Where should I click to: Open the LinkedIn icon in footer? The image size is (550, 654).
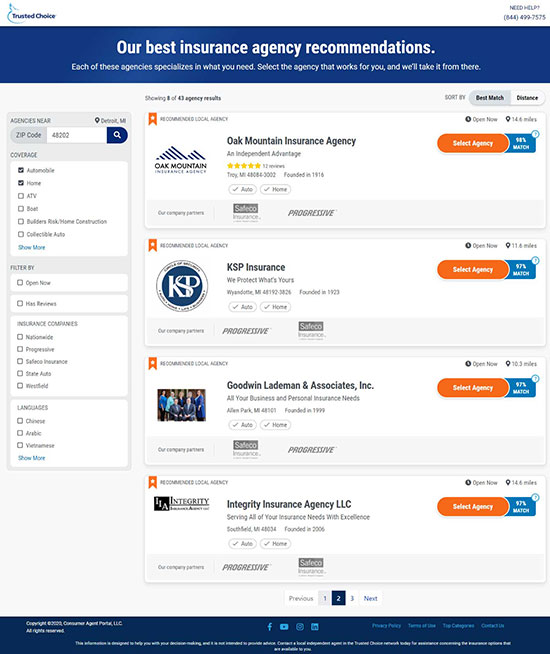(x=315, y=626)
